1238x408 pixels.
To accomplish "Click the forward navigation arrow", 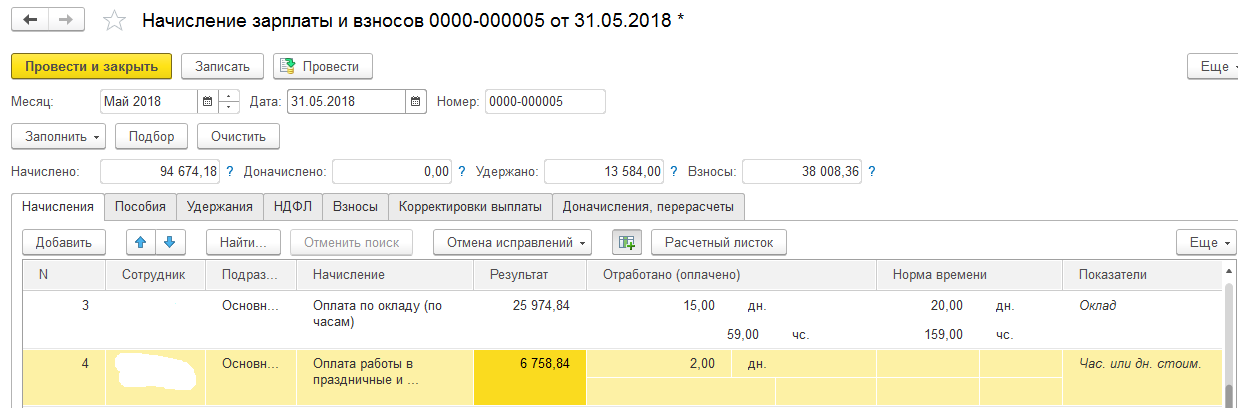I will tap(65, 20).
